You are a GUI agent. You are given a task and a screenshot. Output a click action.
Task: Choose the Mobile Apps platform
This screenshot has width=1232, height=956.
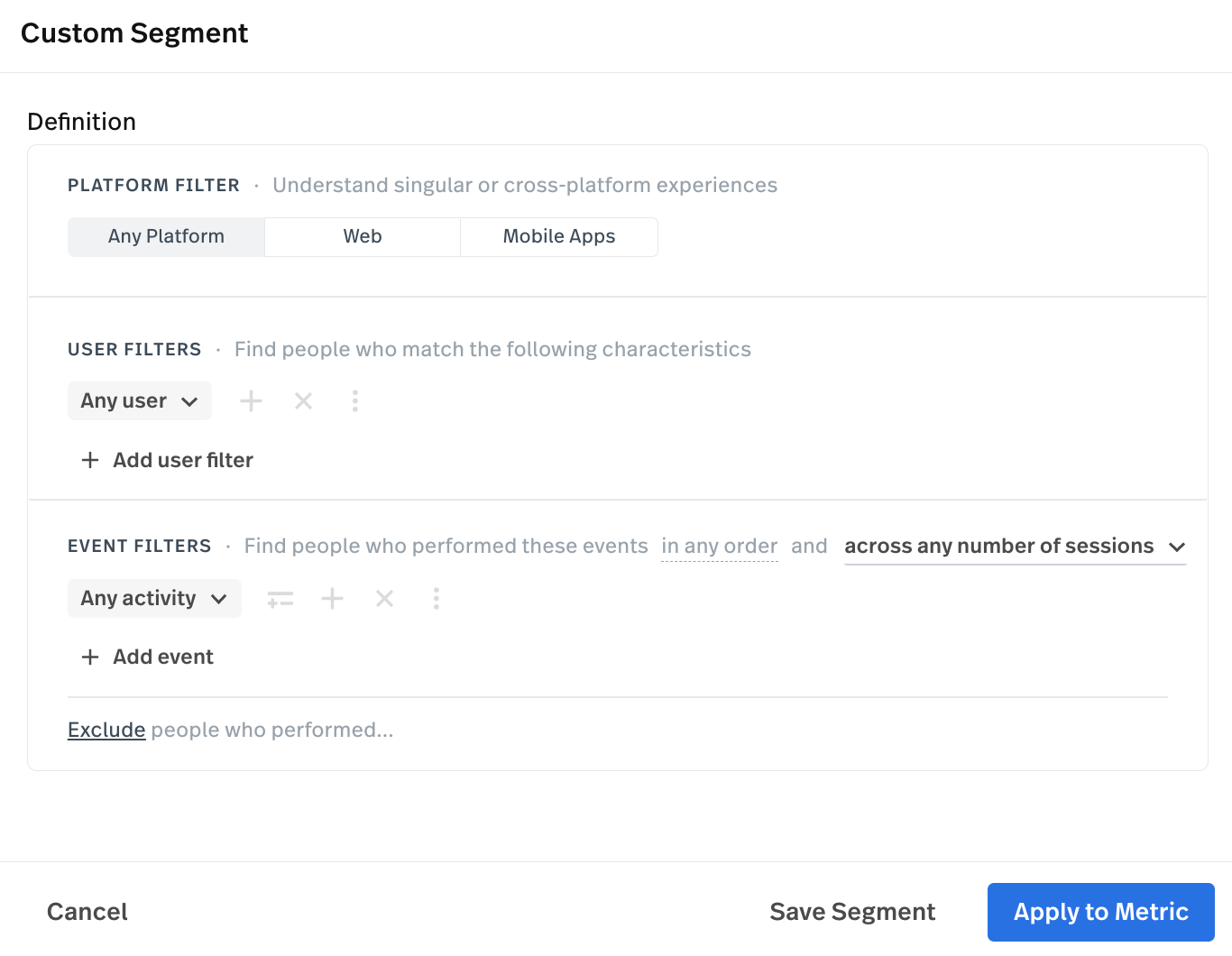559,236
